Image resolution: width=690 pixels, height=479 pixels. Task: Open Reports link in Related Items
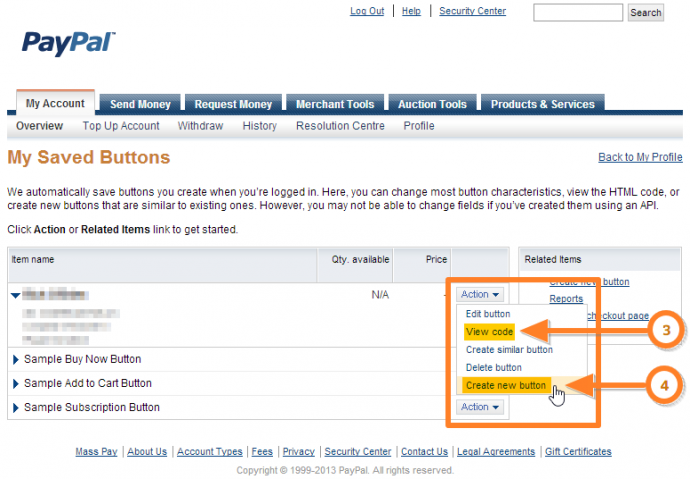coord(566,299)
